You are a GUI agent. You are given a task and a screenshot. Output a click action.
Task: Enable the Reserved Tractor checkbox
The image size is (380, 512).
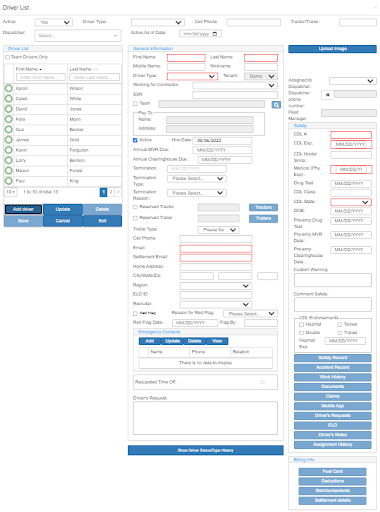[x=135, y=207]
